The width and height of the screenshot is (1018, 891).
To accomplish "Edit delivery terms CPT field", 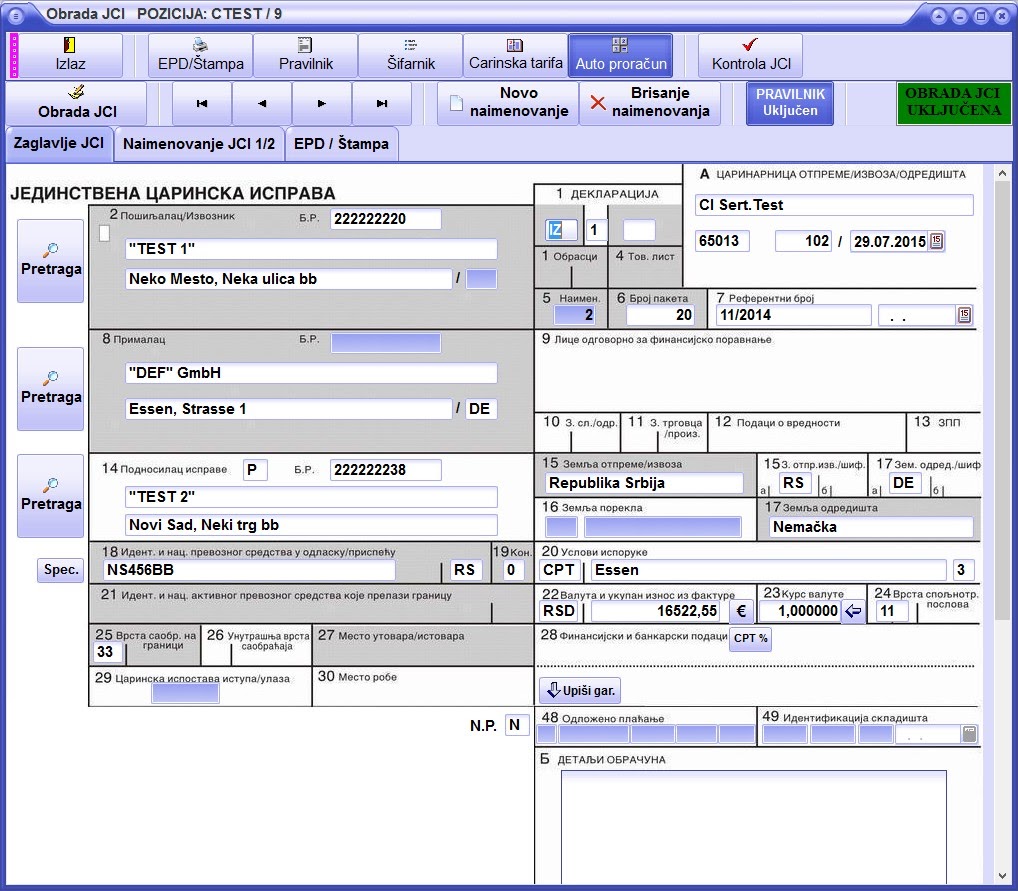I will point(560,570).
